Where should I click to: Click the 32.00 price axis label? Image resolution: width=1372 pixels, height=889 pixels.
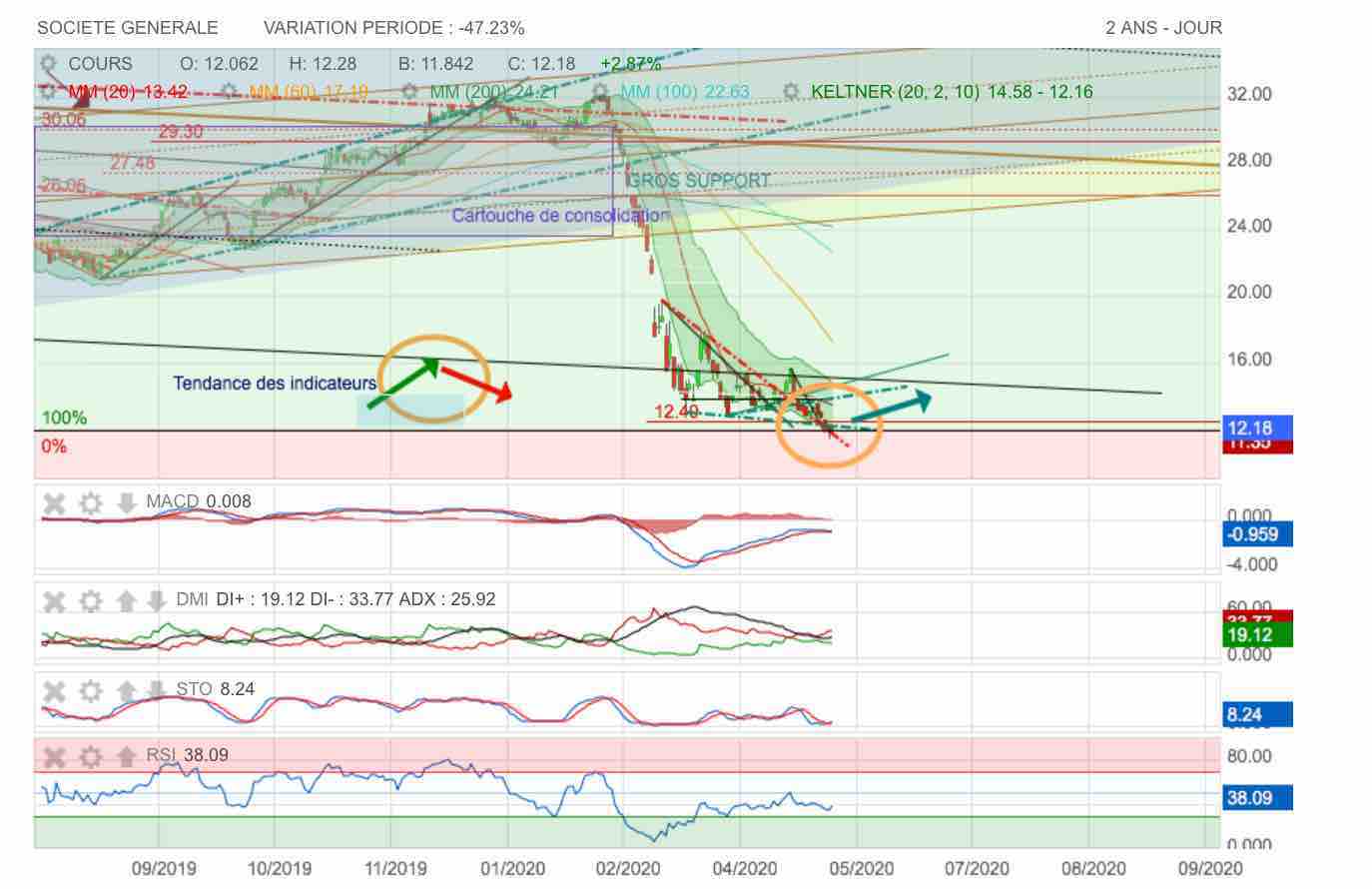[x=1249, y=94]
